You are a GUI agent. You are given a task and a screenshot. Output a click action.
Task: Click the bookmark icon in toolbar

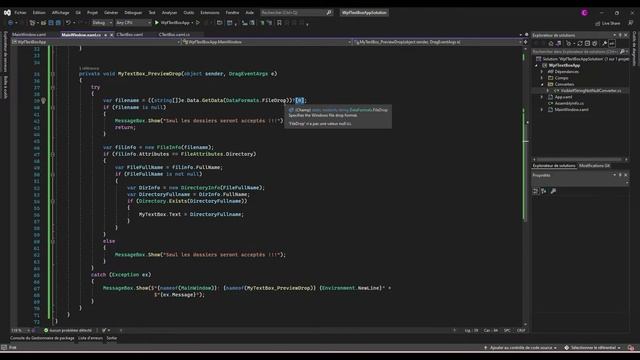[279, 23]
